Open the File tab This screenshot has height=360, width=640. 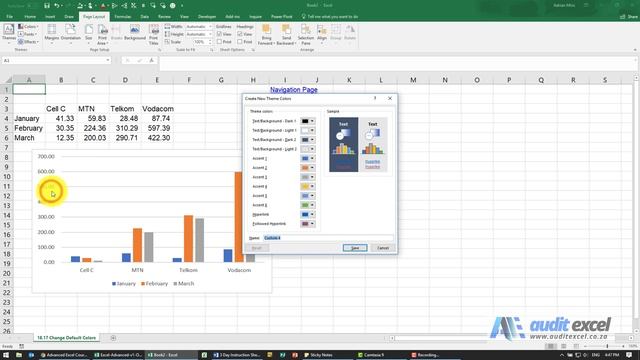(9, 17)
